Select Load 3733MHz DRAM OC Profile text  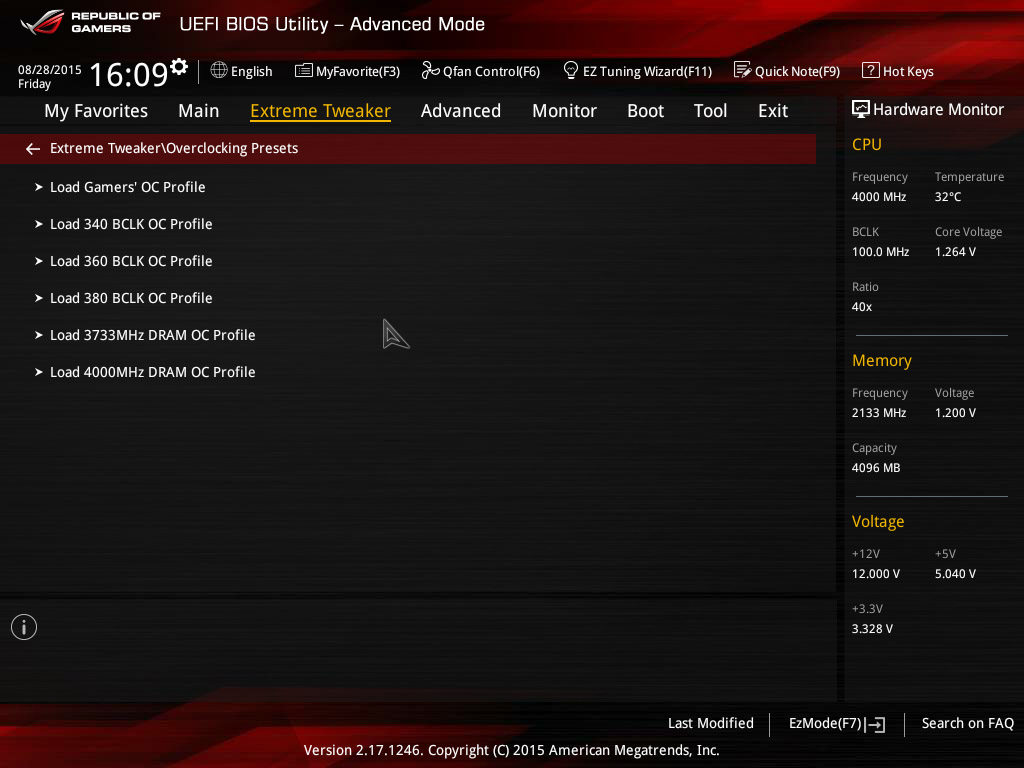tap(153, 335)
